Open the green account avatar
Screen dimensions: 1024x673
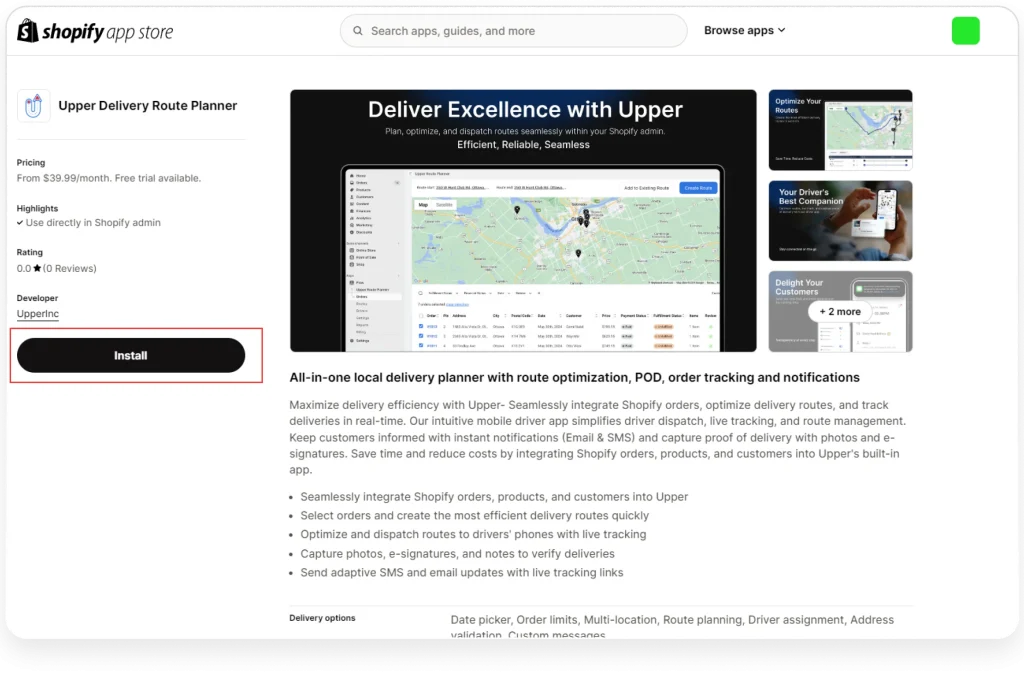tap(965, 31)
